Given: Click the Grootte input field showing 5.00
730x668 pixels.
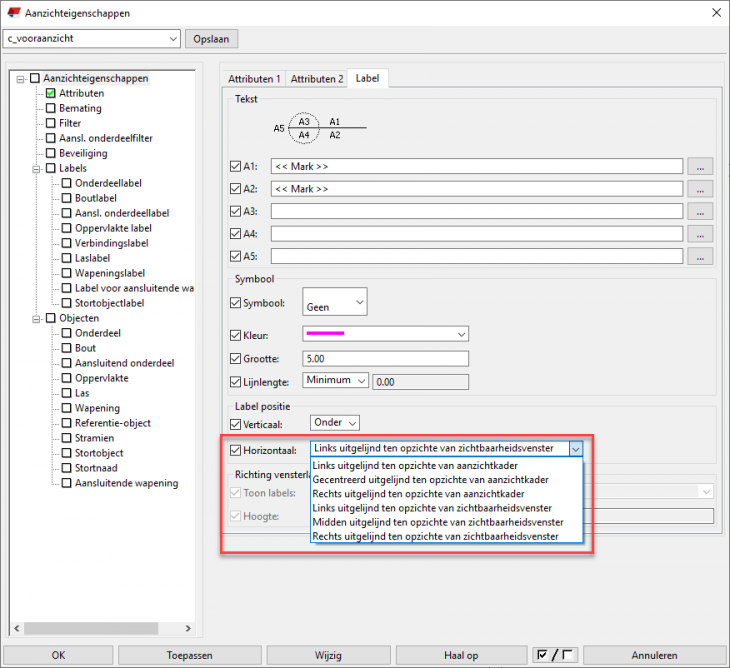Looking at the screenshot, I should tap(385, 358).
